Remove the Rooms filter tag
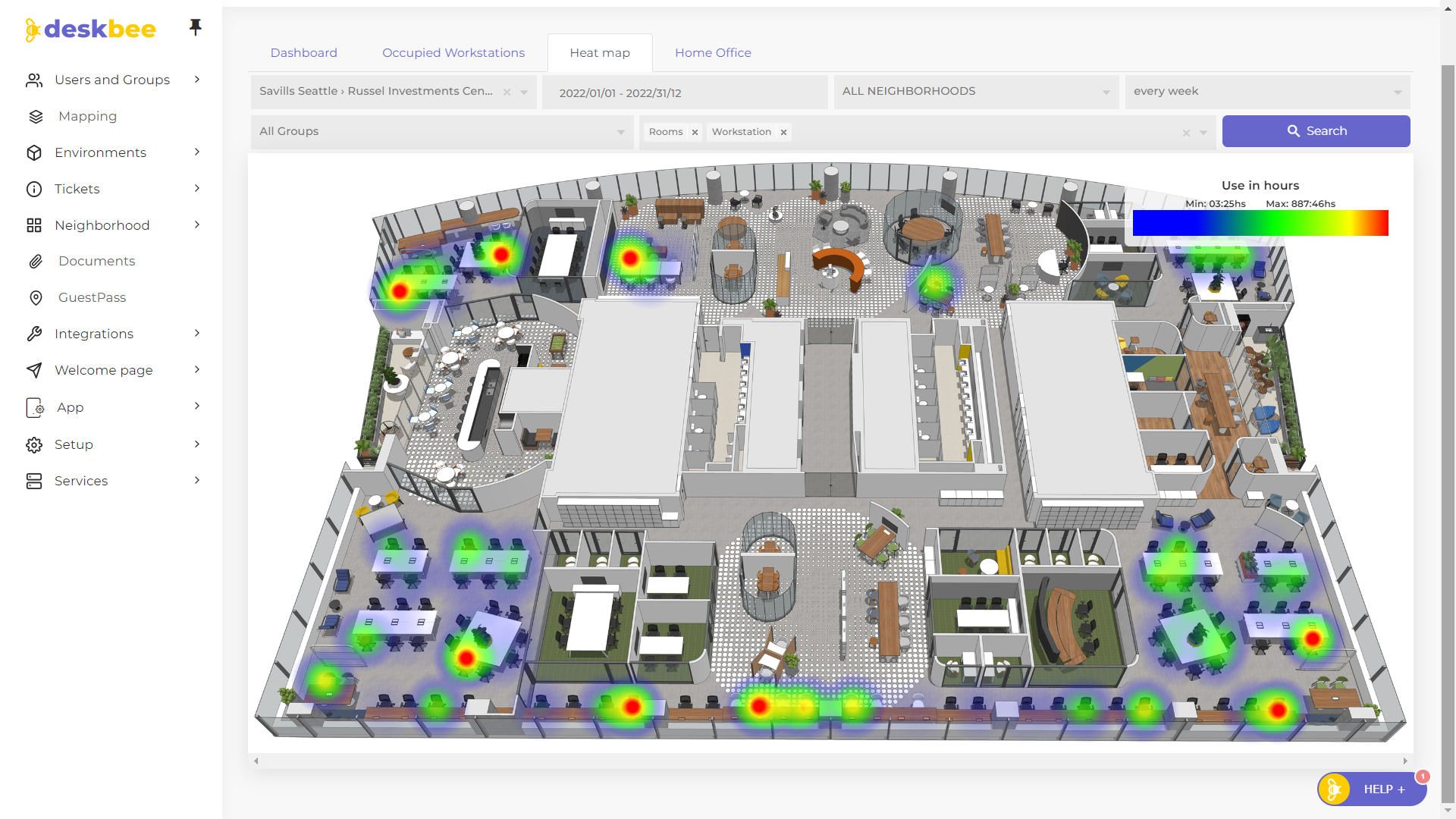 tap(695, 132)
